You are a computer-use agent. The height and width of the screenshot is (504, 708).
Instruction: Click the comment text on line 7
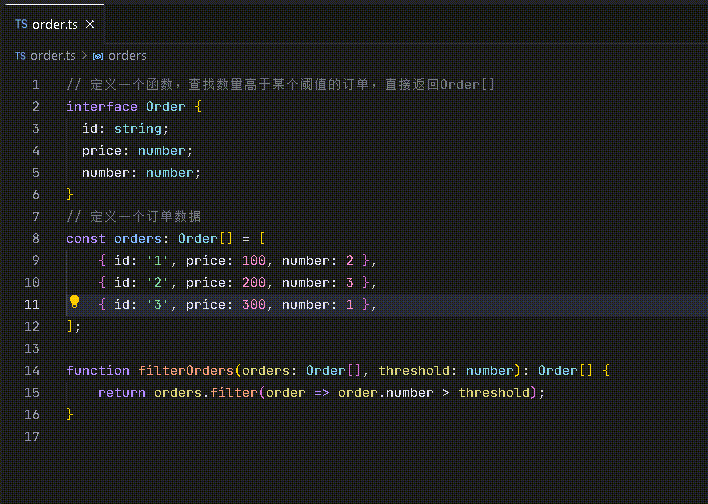click(145, 217)
